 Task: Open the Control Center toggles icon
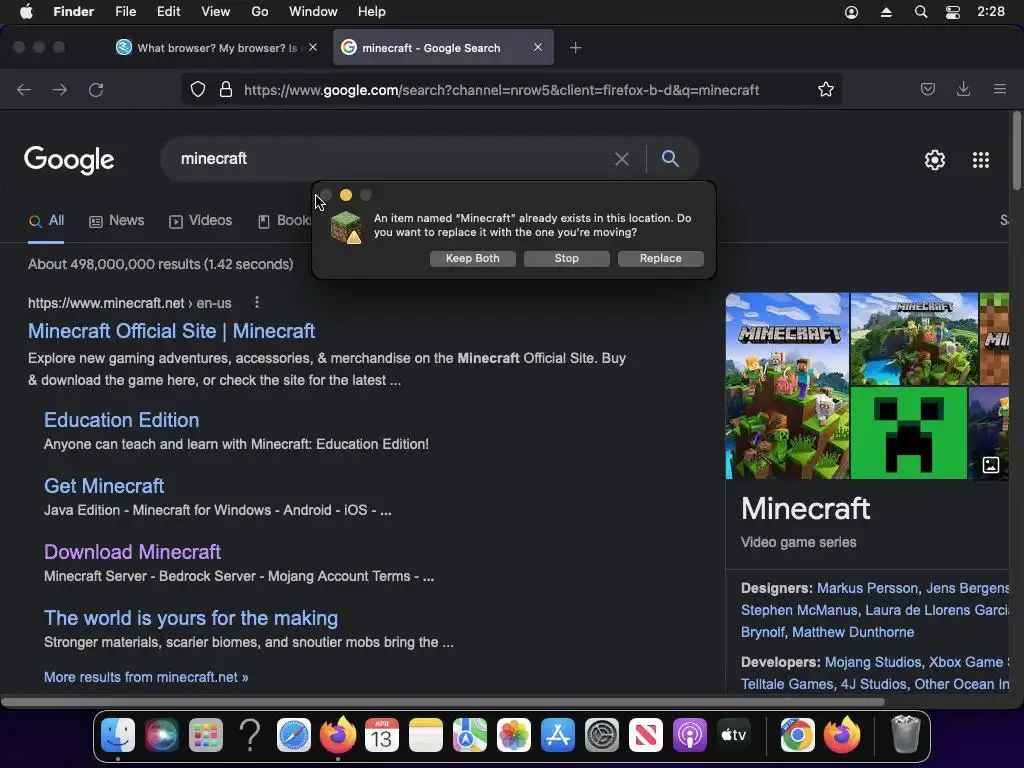(x=953, y=12)
